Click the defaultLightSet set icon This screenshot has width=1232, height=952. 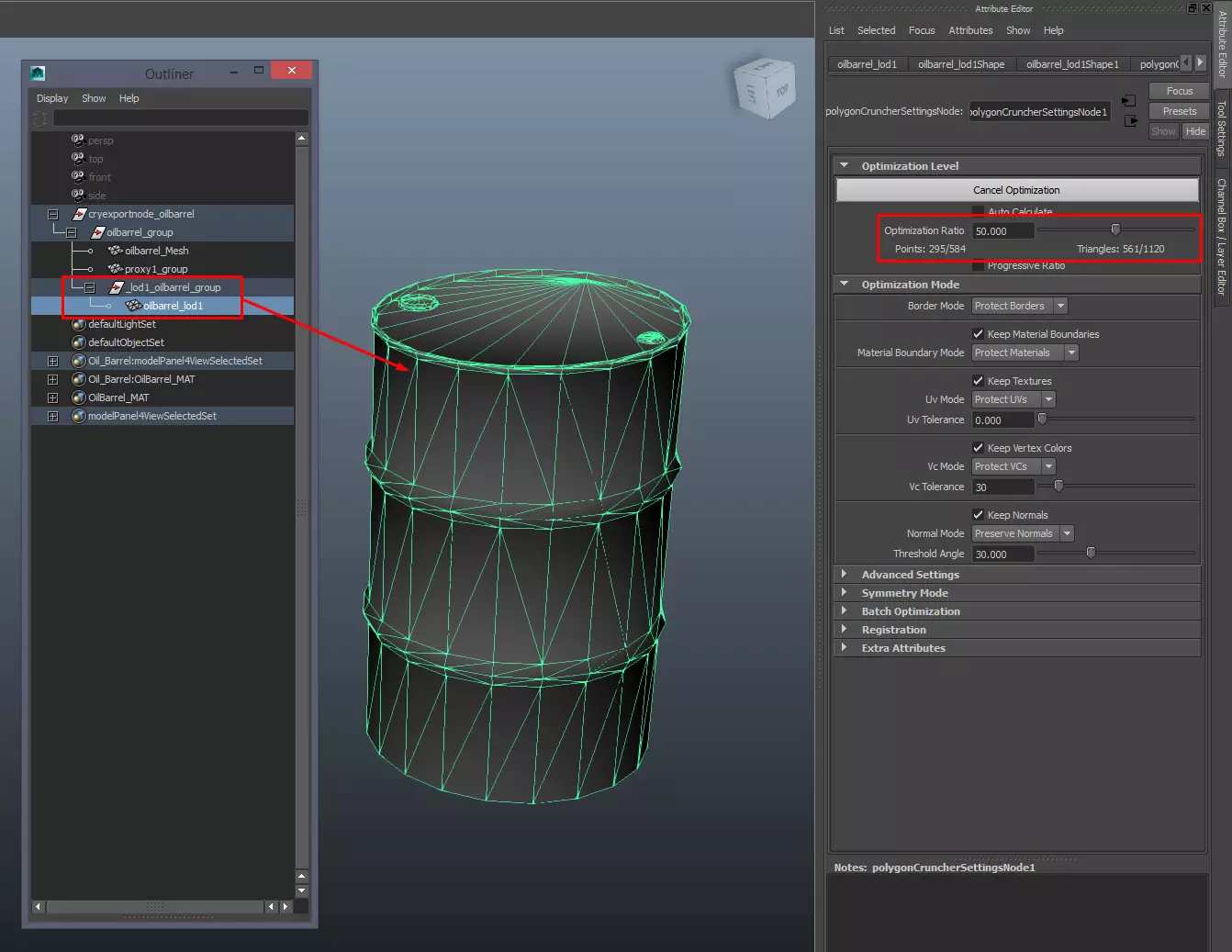pyautogui.click(x=79, y=324)
